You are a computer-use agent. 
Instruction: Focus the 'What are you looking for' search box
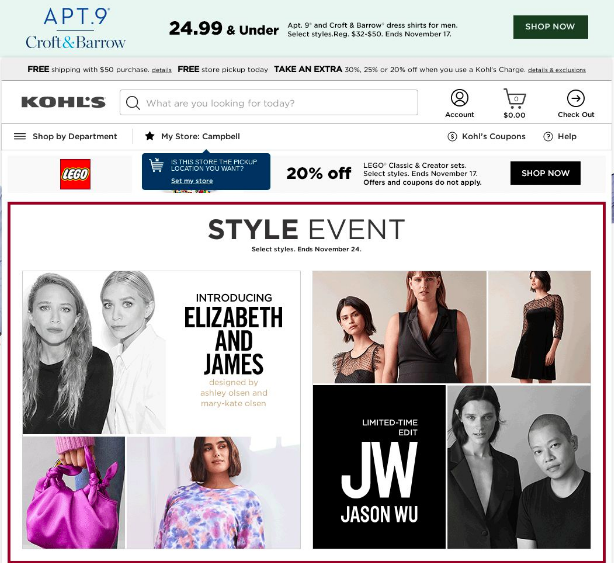pyautogui.click(x=269, y=102)
